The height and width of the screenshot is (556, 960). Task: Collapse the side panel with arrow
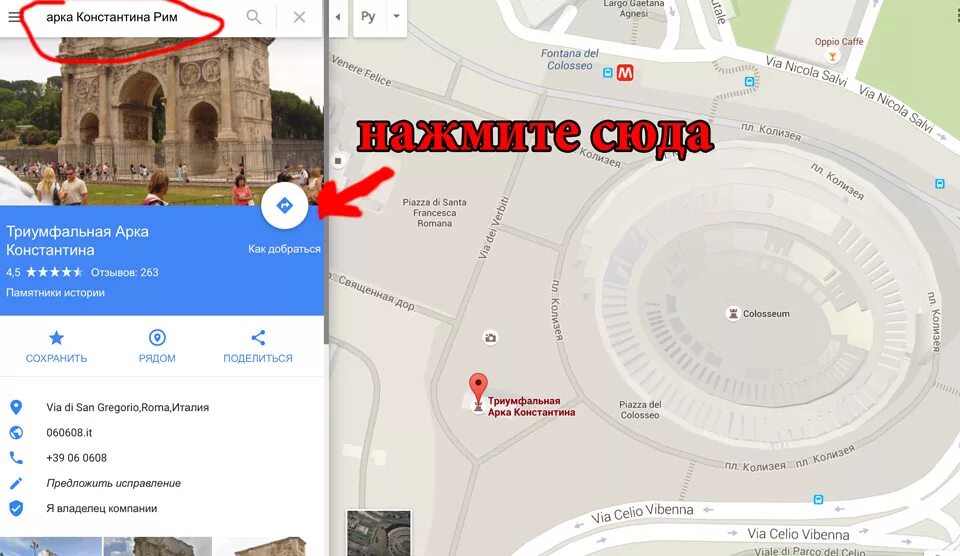337,17
